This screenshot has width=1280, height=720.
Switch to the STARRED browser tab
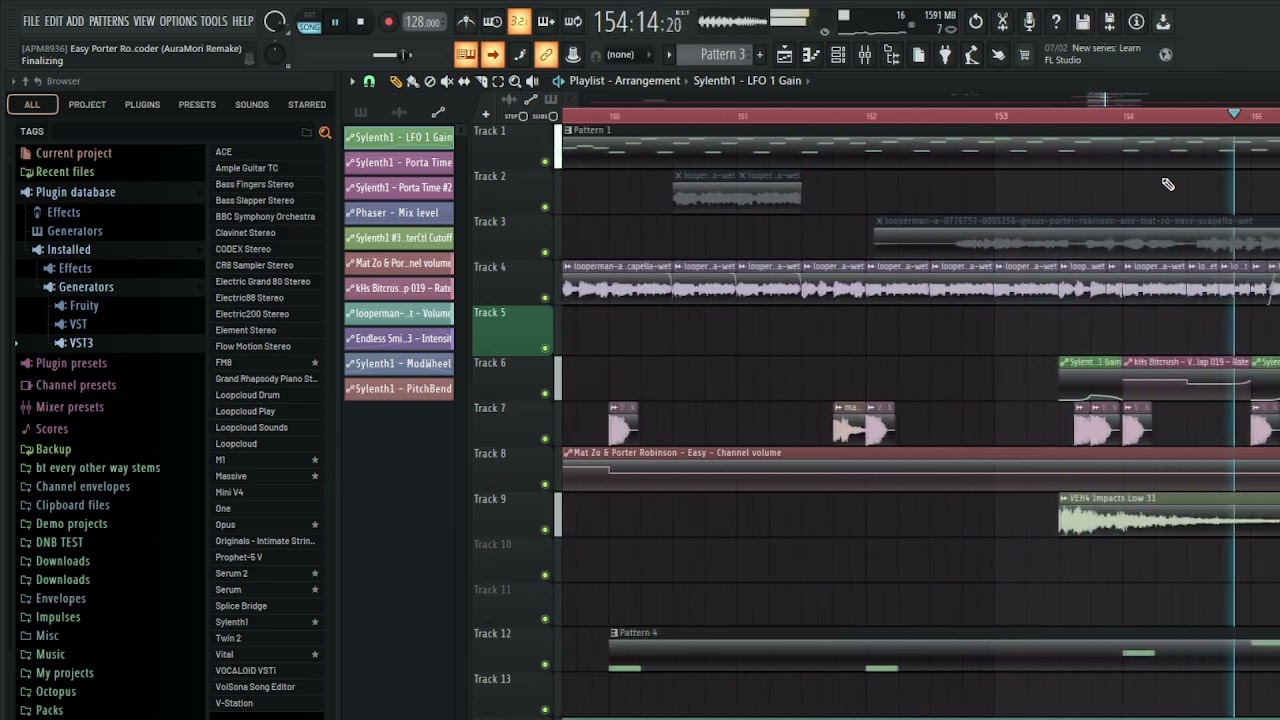click(307, 104)
